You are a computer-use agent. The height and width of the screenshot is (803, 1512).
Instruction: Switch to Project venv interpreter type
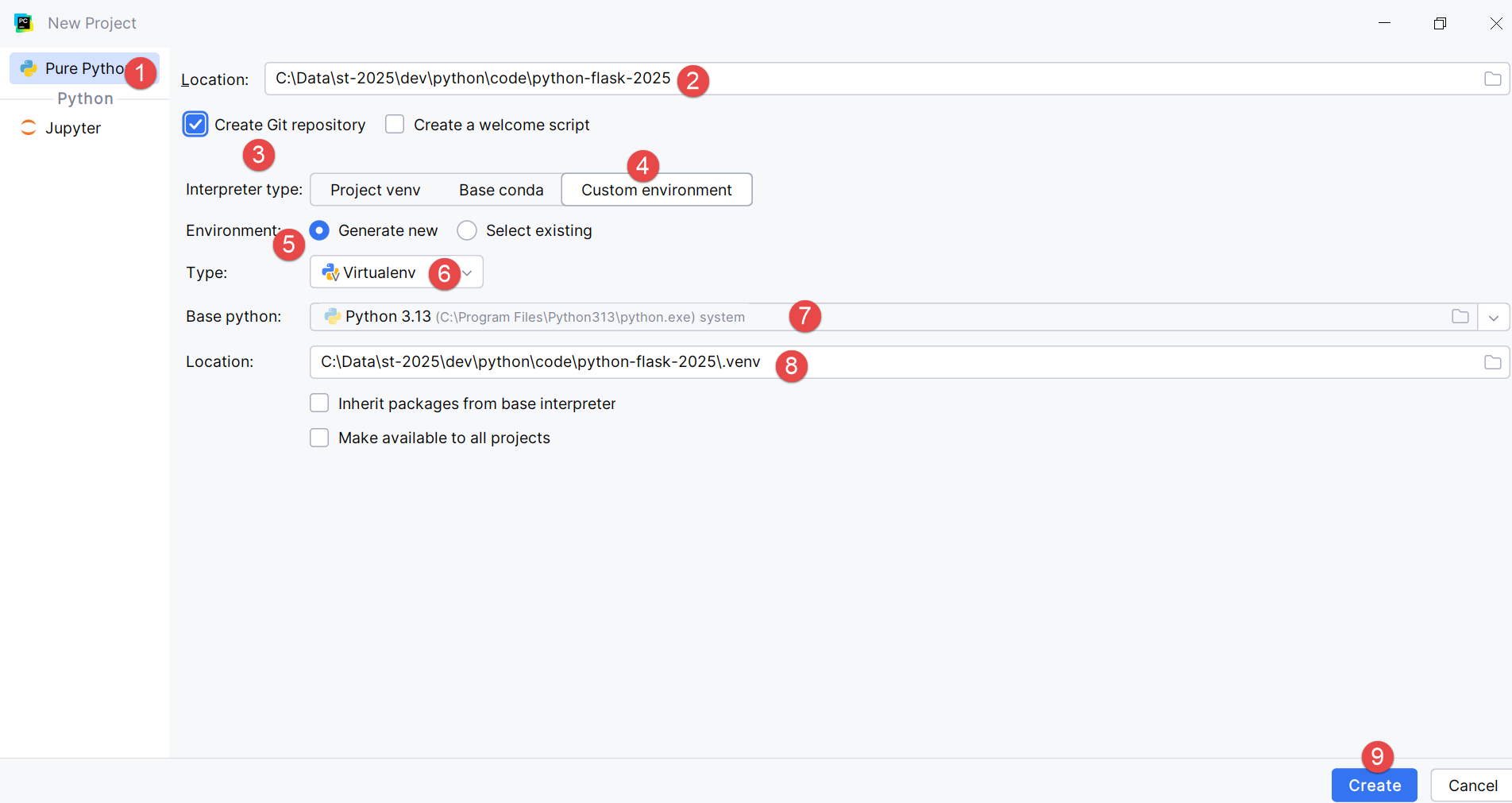(375, 190)
